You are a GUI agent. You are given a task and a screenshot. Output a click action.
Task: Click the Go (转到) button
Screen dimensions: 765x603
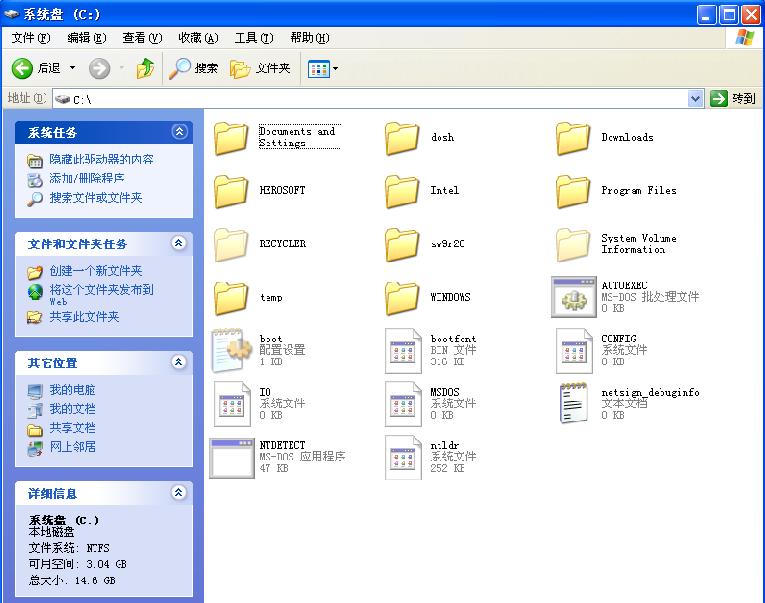733,99
